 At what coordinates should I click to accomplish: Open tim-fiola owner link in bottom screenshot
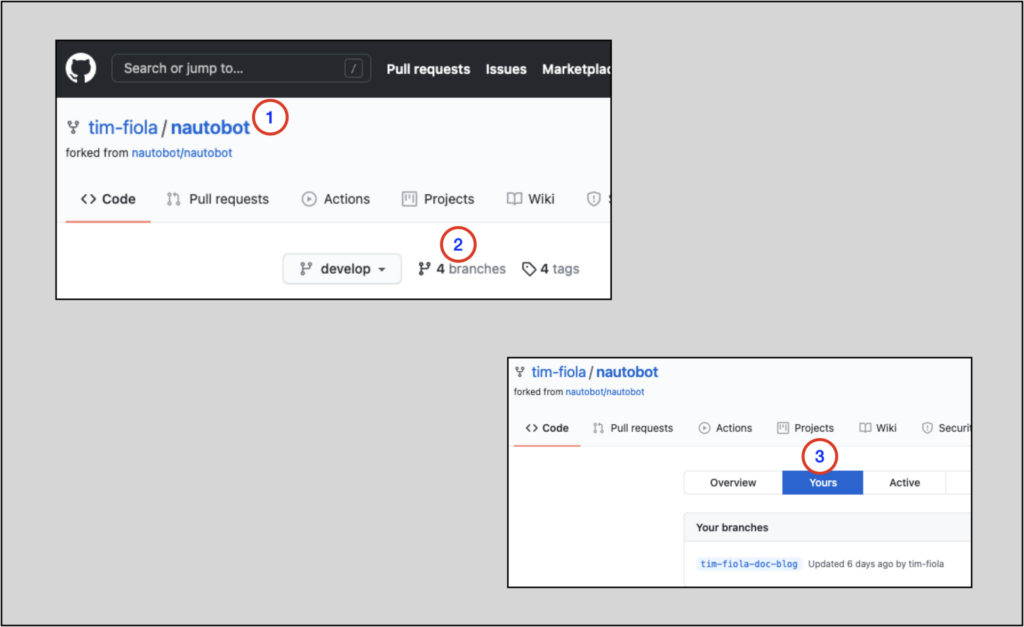point(558,372)
